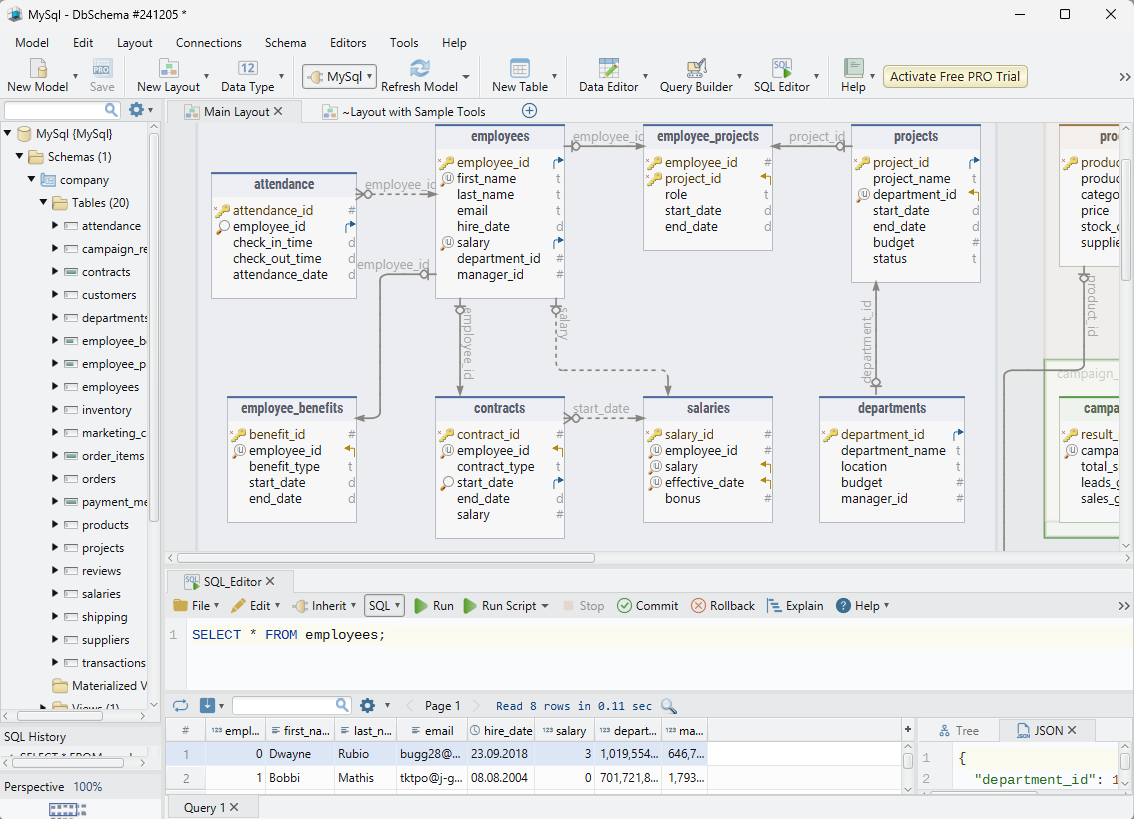Click the salaries table header in diagram

tap(708, 408)
